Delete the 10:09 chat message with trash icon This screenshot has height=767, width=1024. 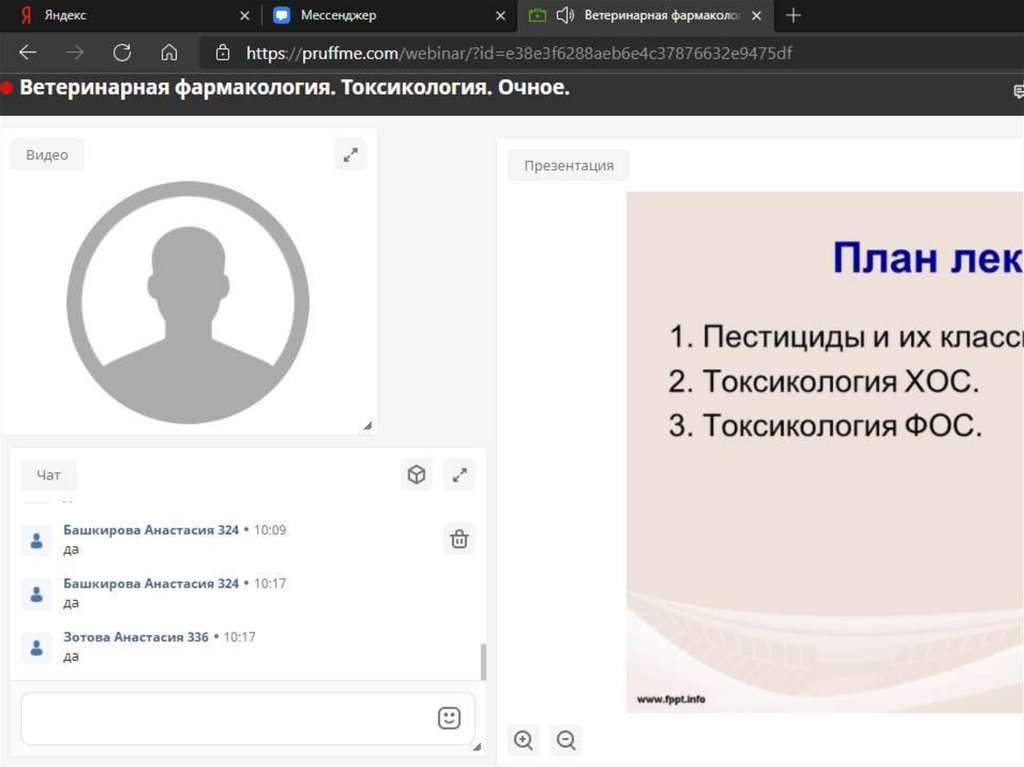(x=459, y=539)
